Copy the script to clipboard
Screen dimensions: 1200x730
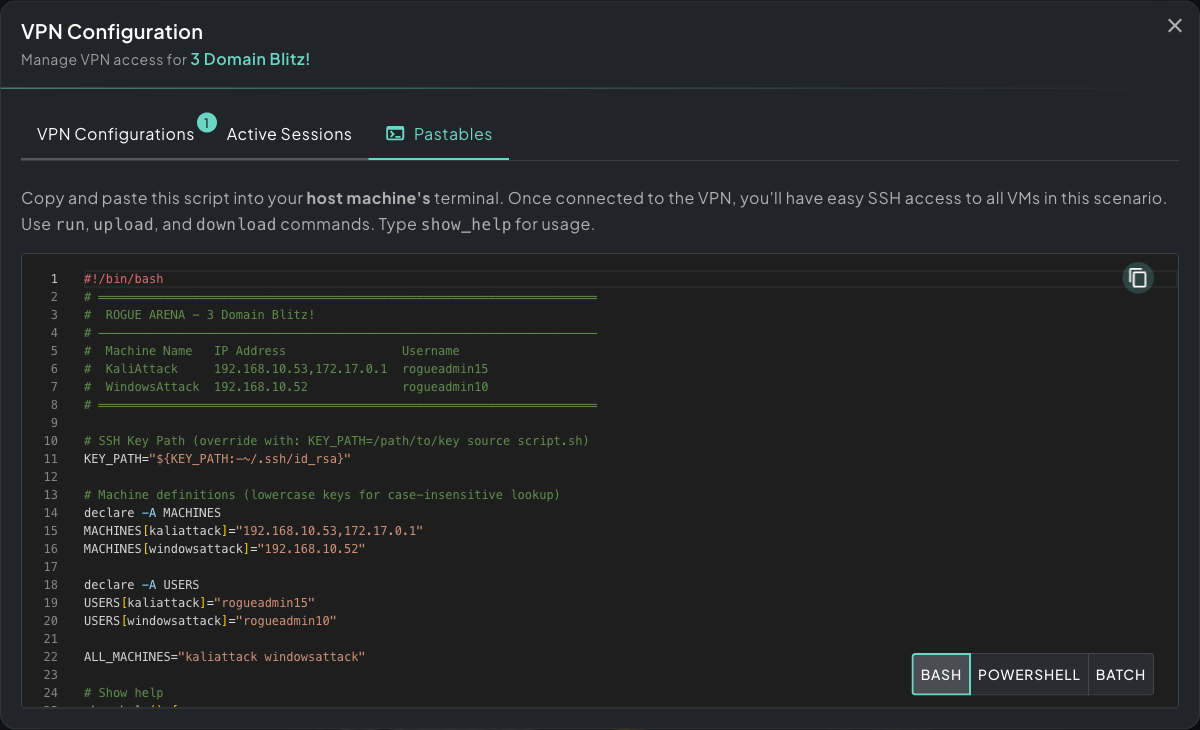tap(1137, 278)
